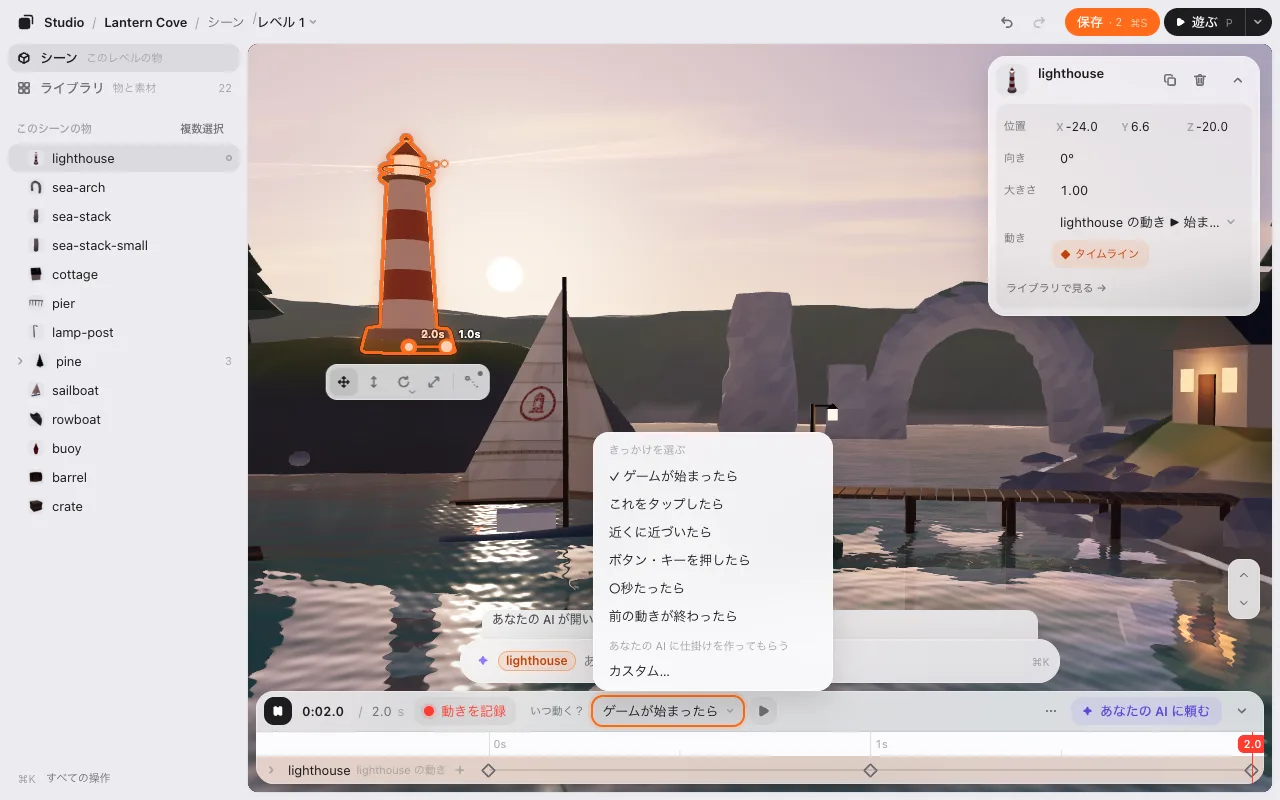Select the motion path tool
Screen dimensions: 1280x800
pos(472,381)
